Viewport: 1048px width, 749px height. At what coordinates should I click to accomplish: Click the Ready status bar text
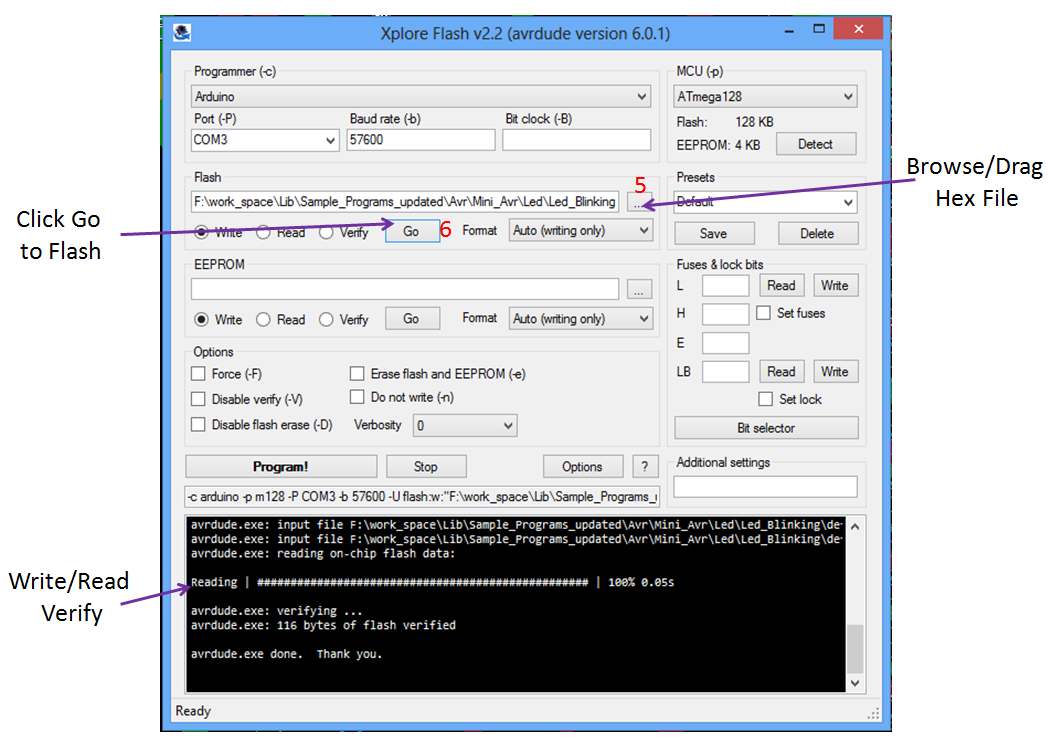pos(193,711)
